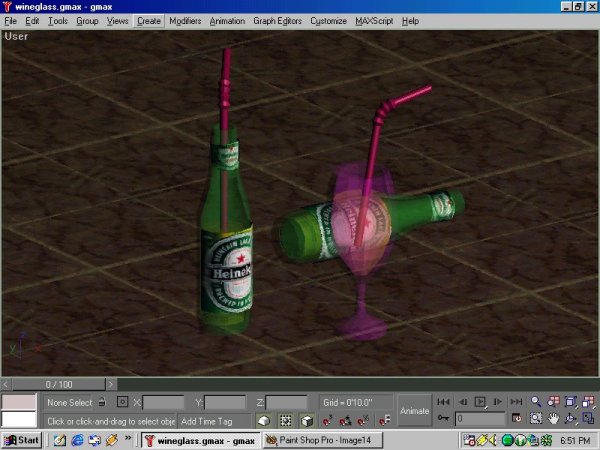
Task: Toggle key mode with the key icon
Action: (x=443, y=418)
